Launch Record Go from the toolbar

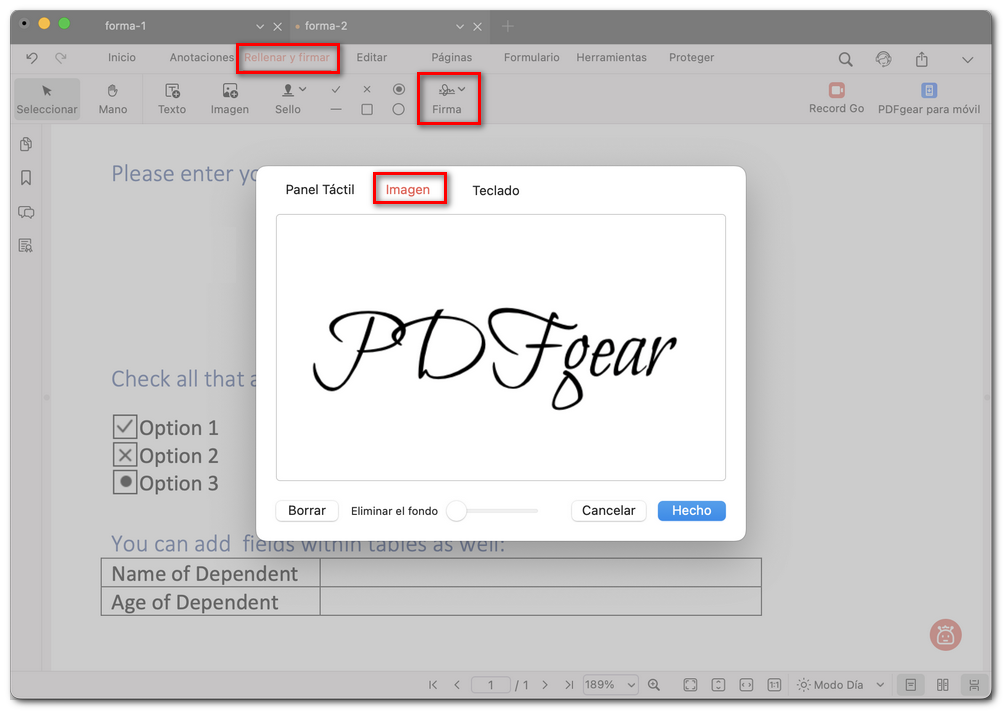click(836, 97)
